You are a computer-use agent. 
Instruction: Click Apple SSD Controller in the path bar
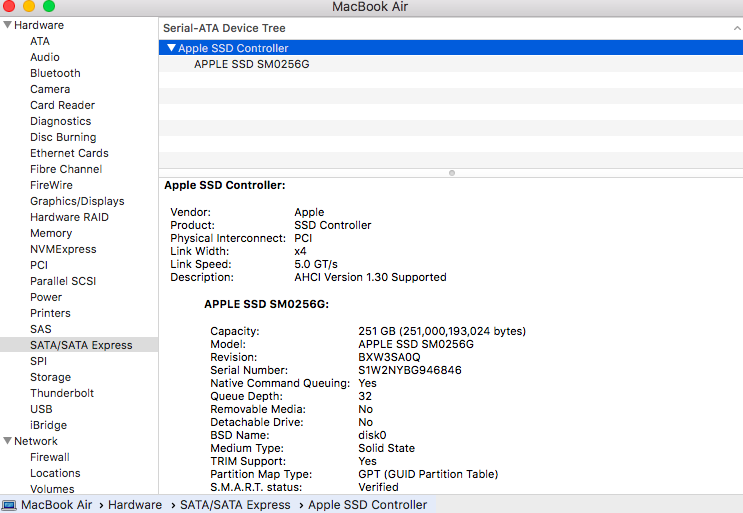pyautogui.click(x=367, y=505)
